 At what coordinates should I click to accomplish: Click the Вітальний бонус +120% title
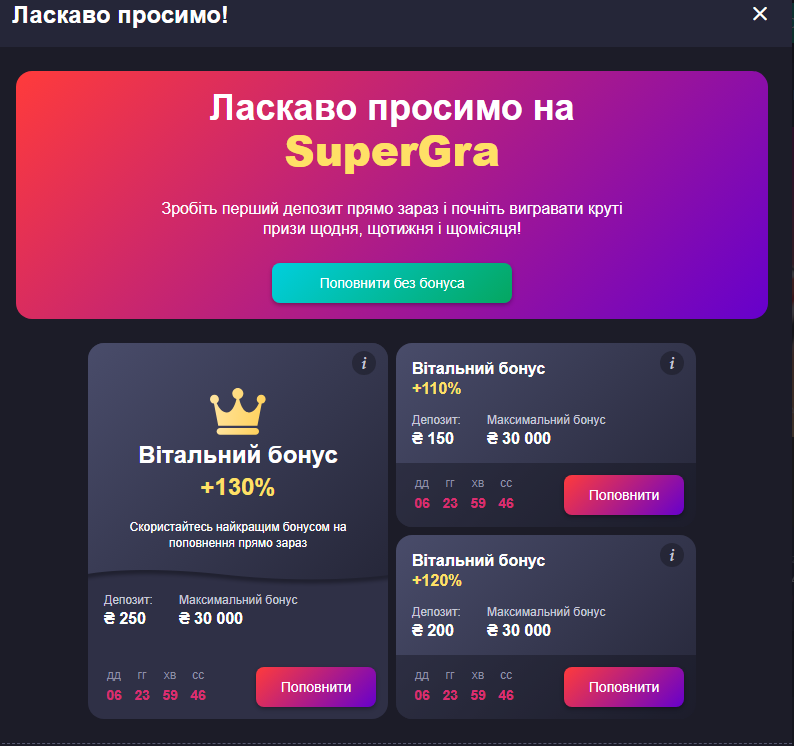point(478,570)
